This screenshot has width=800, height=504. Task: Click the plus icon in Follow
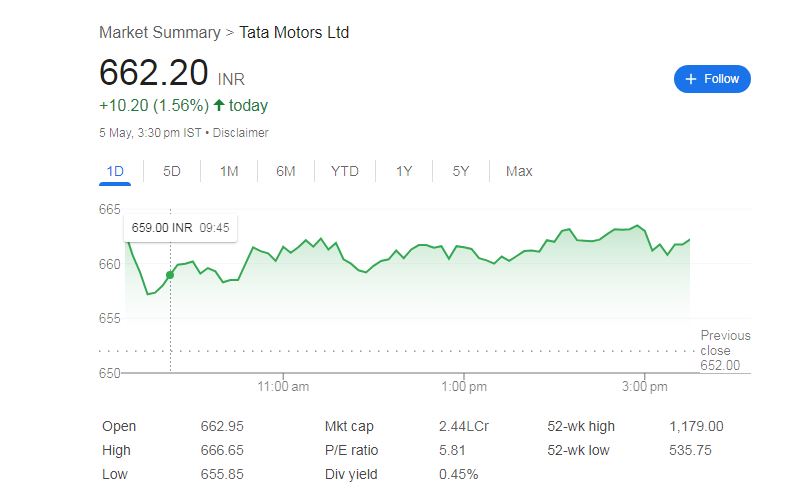(691, 79)
